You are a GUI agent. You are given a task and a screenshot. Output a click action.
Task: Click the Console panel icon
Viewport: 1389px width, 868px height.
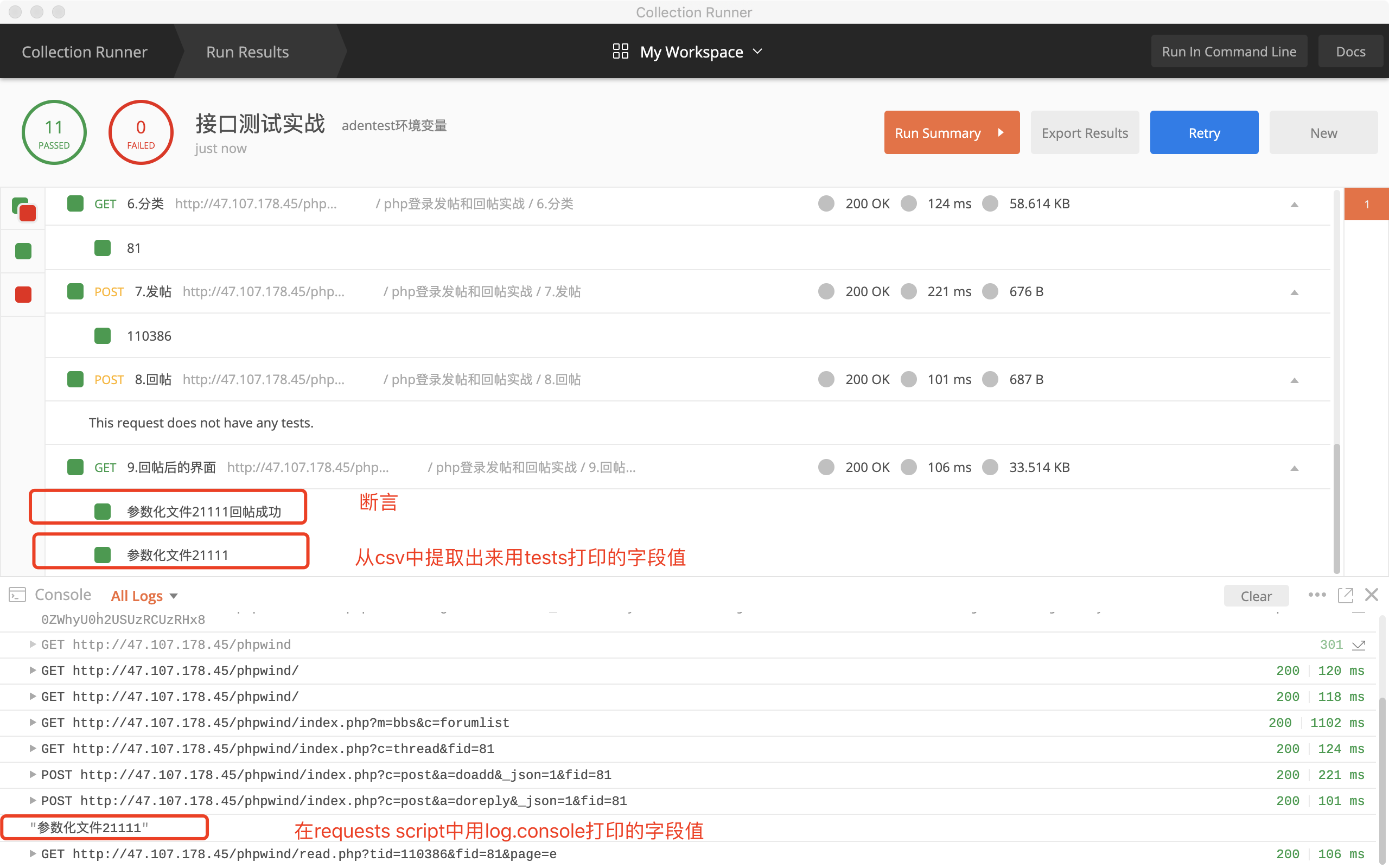[17, 595]
